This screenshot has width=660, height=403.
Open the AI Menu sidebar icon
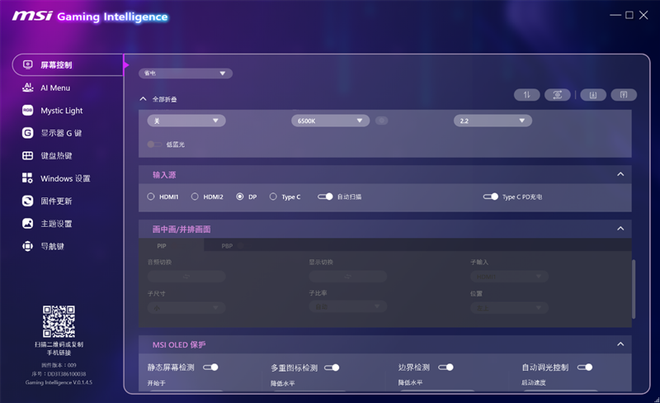pos(27,88)
